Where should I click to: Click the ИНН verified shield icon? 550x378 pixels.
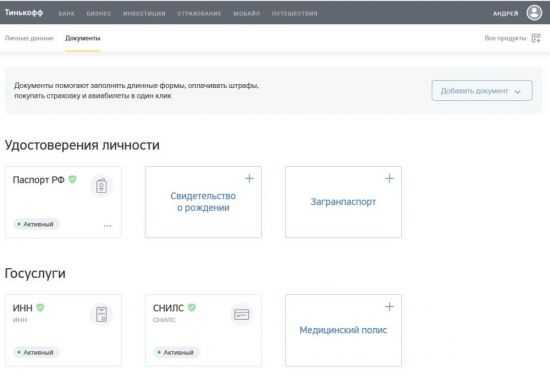coord(40,308)
